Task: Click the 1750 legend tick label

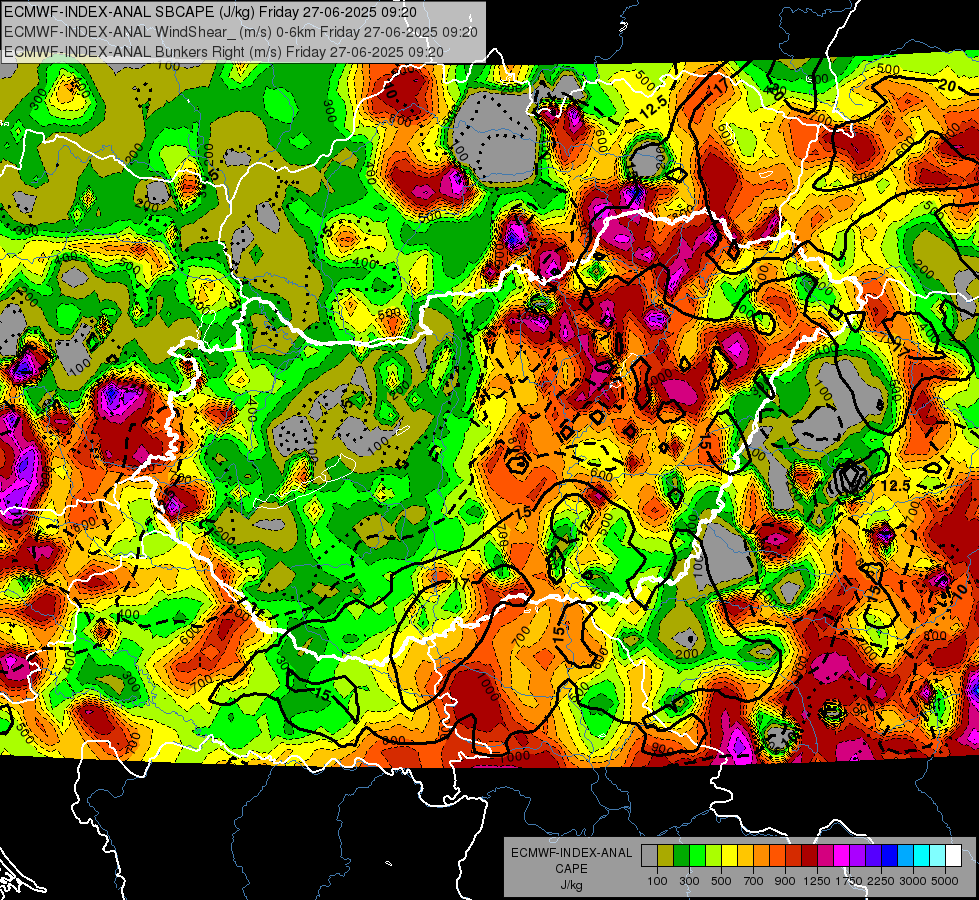Action: click(849, 881)
